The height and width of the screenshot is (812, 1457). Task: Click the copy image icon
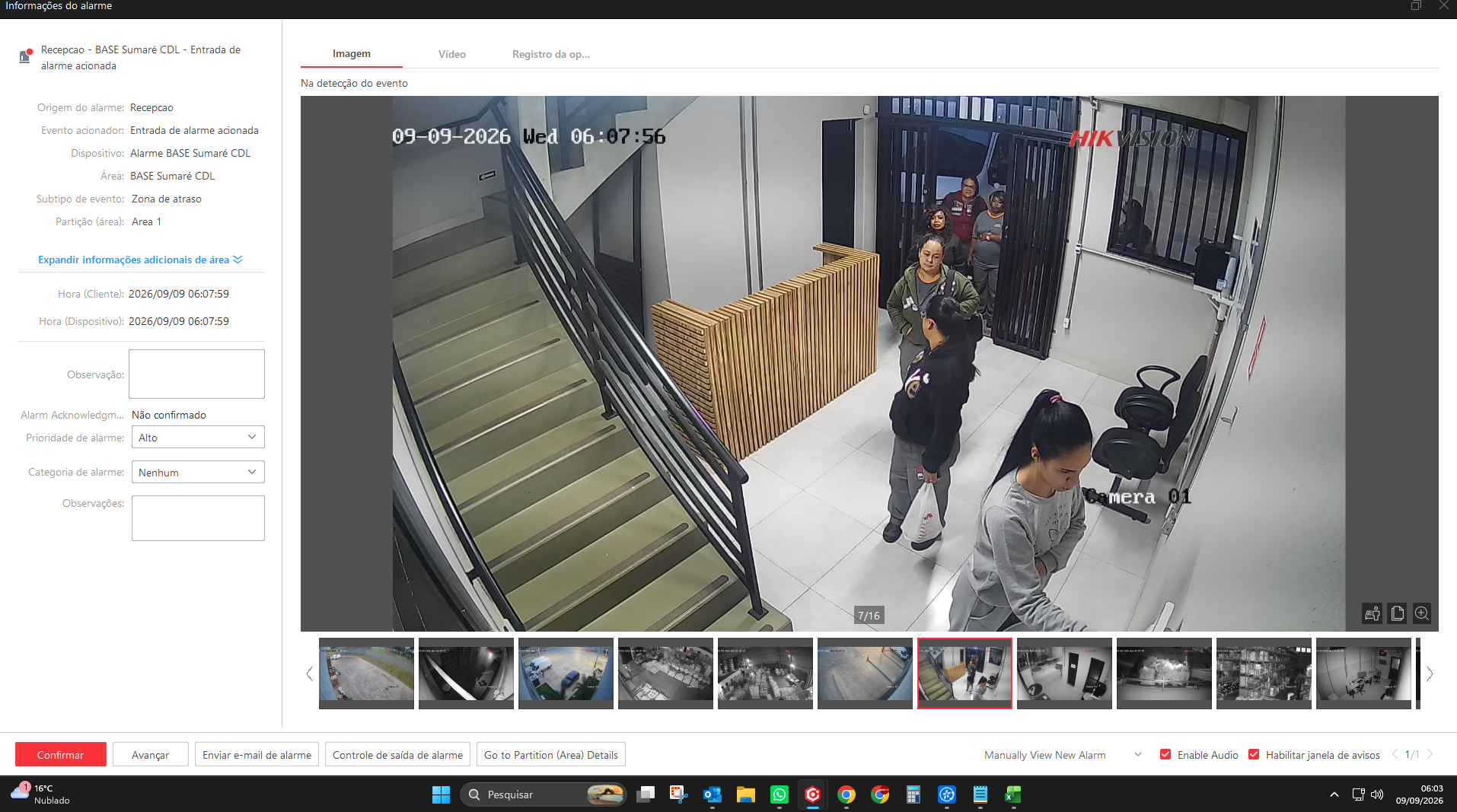point(1398,613)
